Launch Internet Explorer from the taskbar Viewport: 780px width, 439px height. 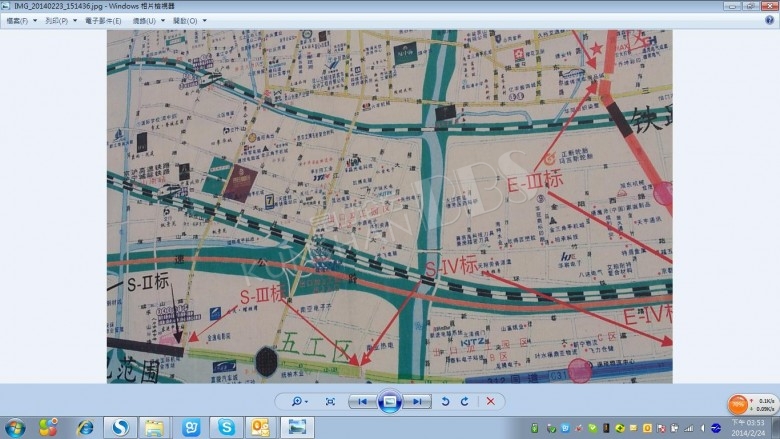point(86,427)
